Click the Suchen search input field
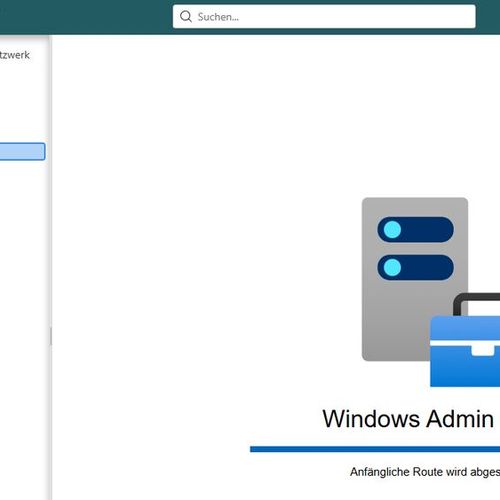Viewport: 500px width, 500px height. (324, 16)
